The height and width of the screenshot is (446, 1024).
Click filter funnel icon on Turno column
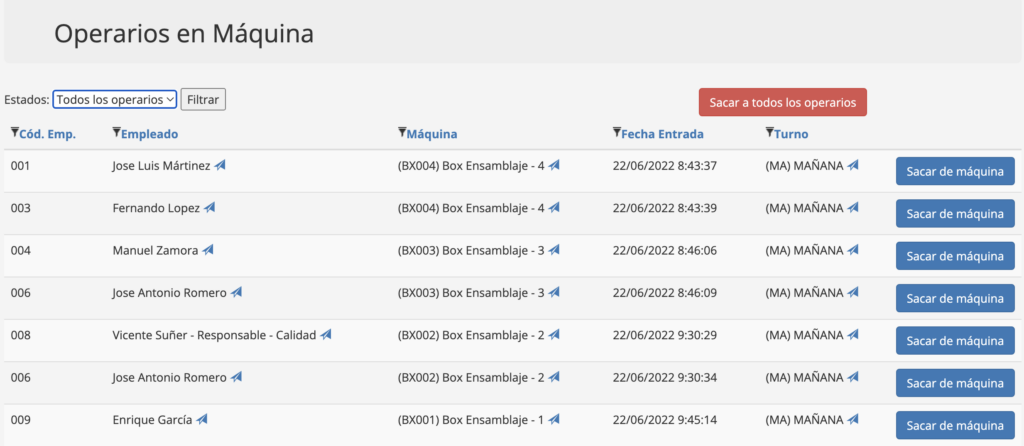(x=769, y=133)
